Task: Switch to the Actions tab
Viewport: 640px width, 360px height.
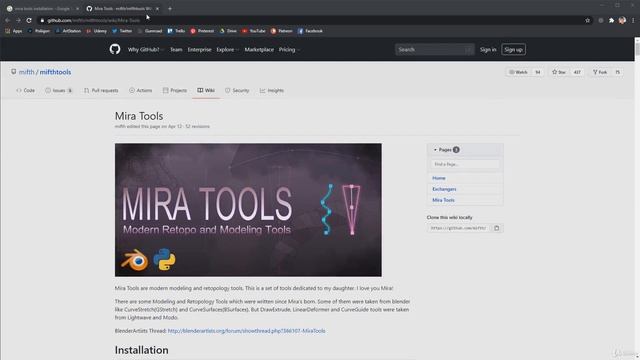Action: tap(140, 90)
